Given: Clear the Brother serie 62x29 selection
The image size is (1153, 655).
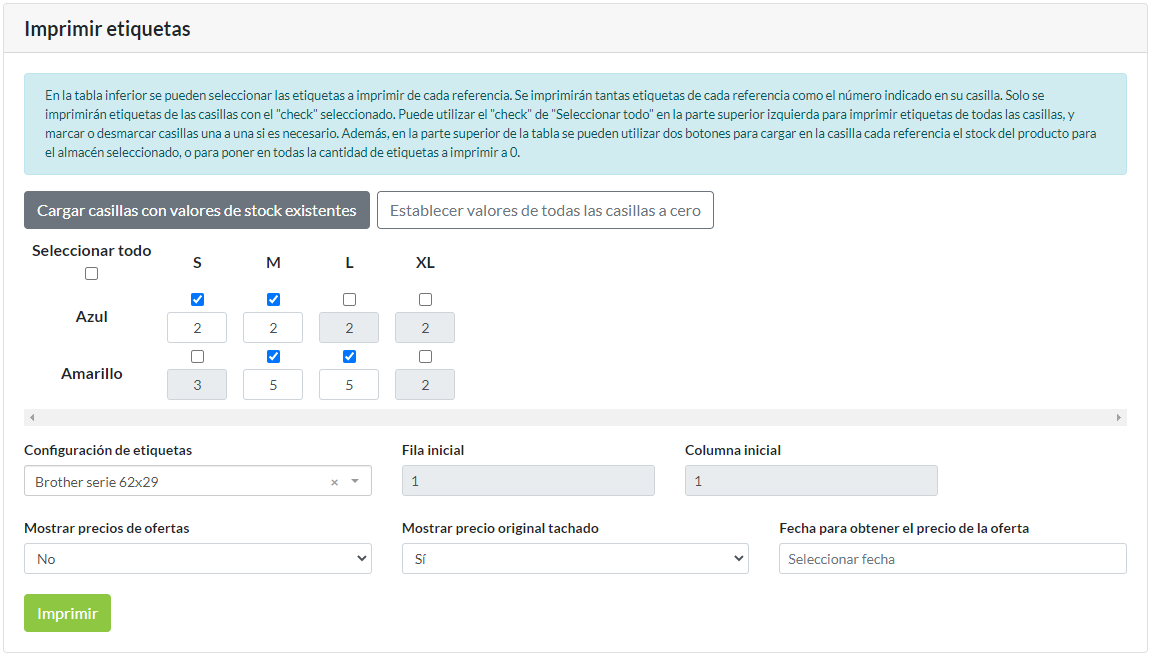Looking at the screenshot, I should pyautogui.click(x=334, y=482).
